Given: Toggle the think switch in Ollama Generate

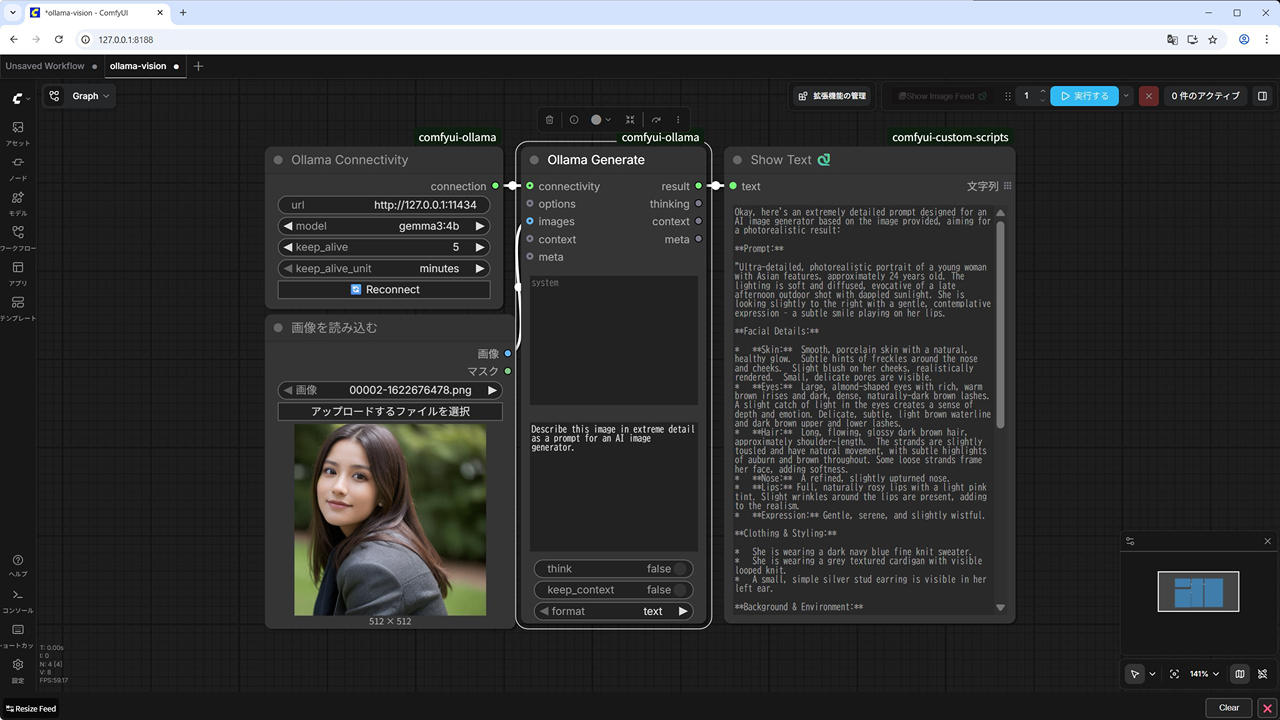Looking at the screenshot, I should coord(680,569).
